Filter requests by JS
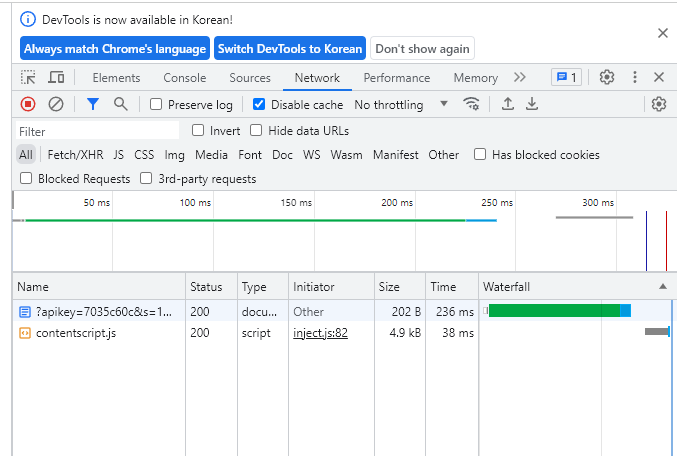Image resolution: width=677 pixels, height=456 pixels. pos(119,155)
